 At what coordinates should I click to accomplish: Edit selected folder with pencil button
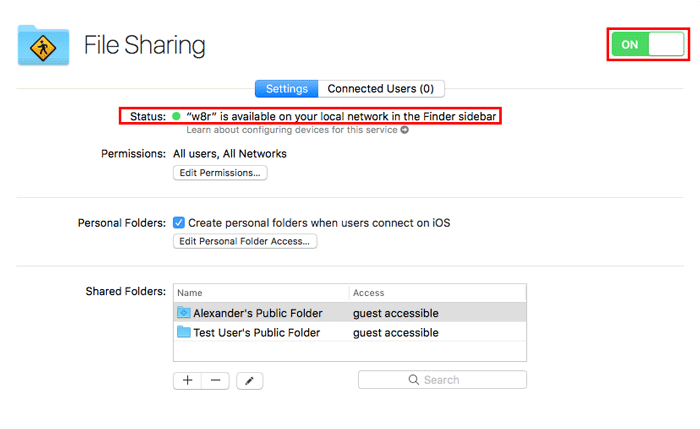tap(250, 381)
